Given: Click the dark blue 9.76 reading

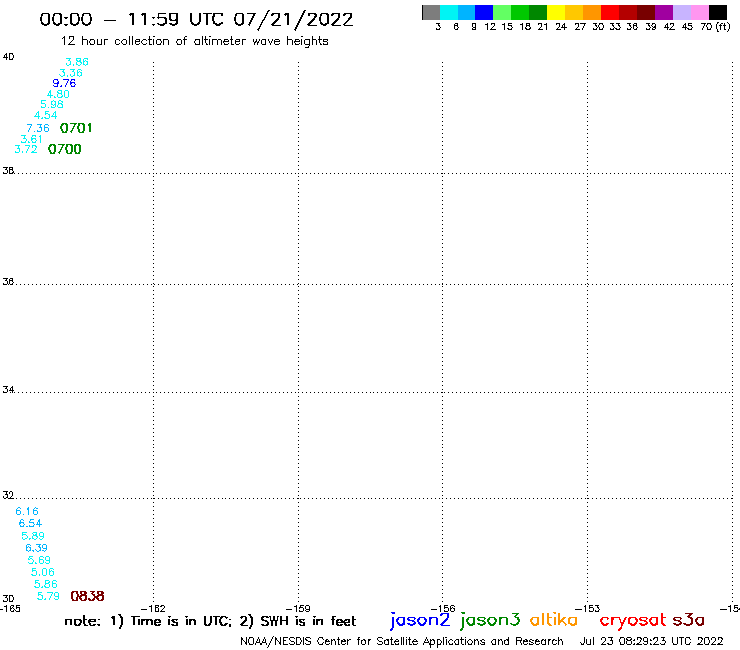Looking at the screenshot, I should click(x=64, y=83).
